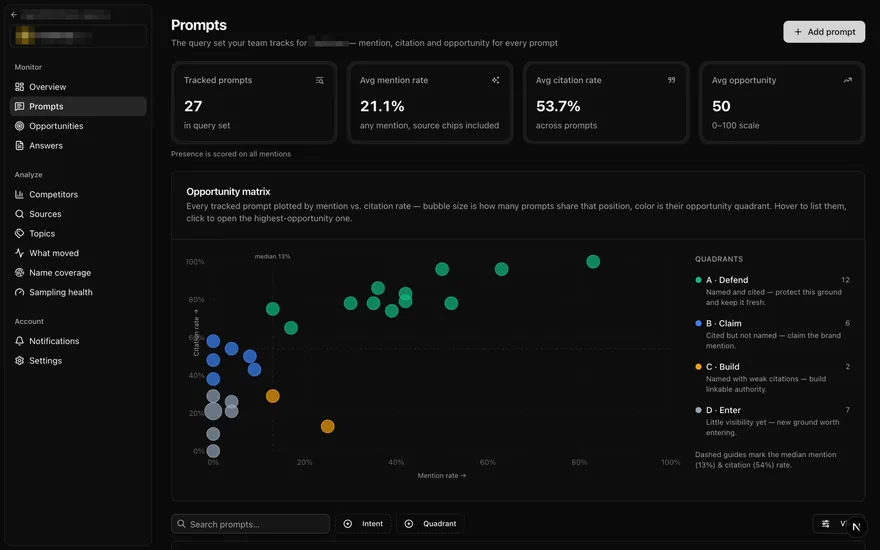The image size is (880, 550).
Task: Click the Answers document icon
Action: pos(20,146)
